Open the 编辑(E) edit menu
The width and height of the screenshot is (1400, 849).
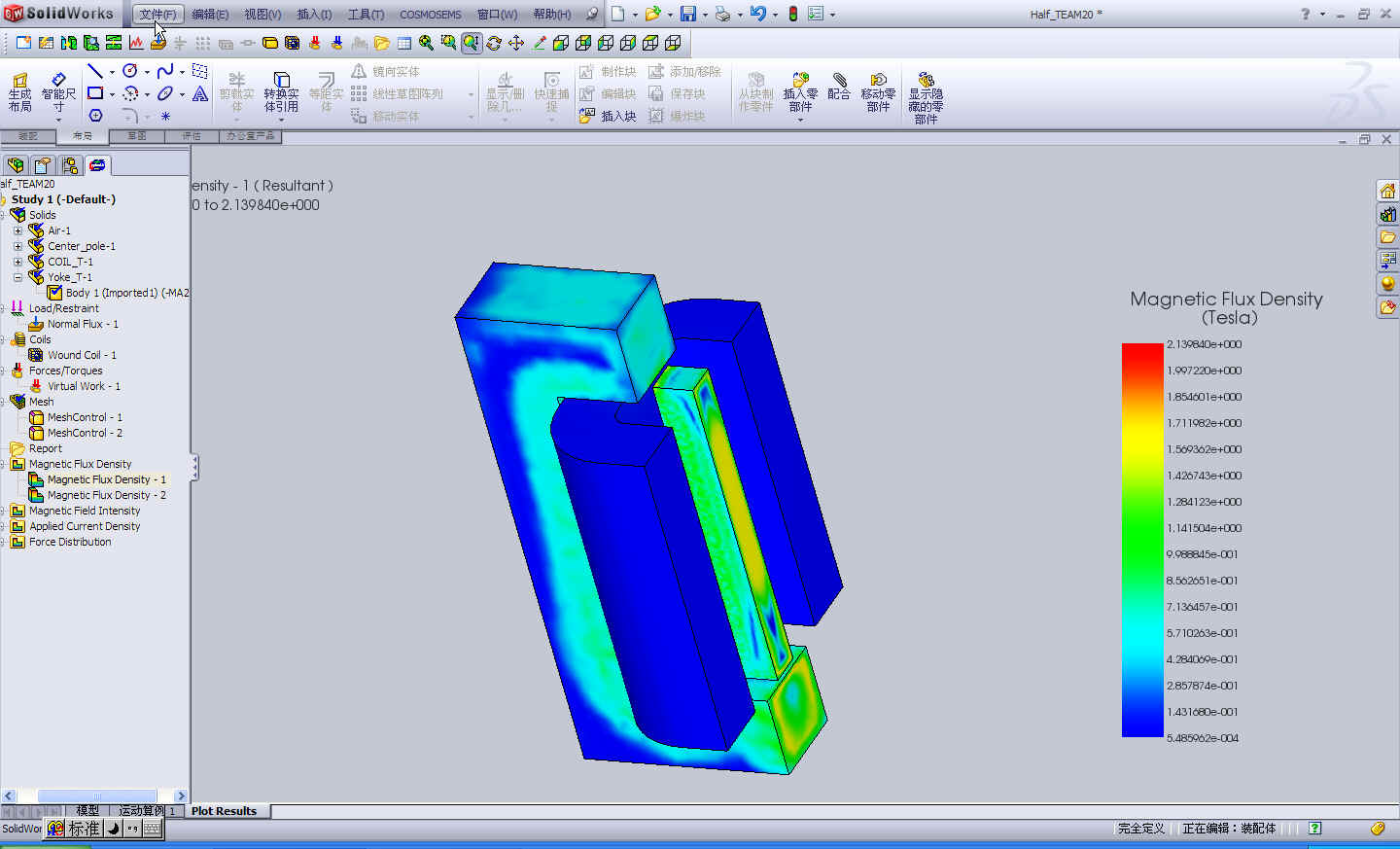click(x=210, y=14)
